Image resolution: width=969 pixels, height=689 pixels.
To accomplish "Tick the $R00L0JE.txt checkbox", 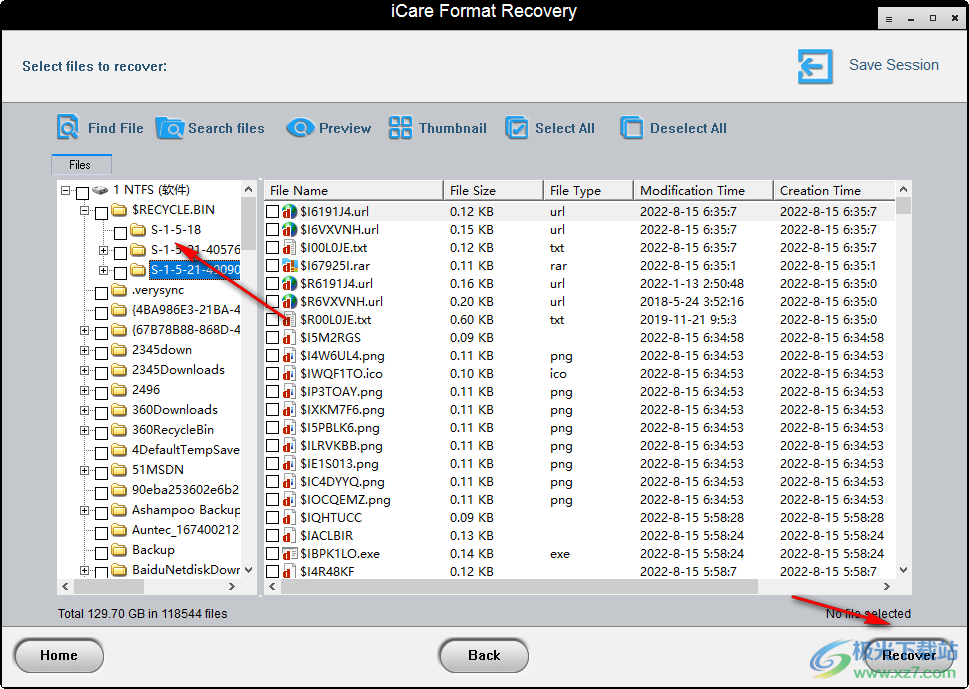I will [273, 320].
